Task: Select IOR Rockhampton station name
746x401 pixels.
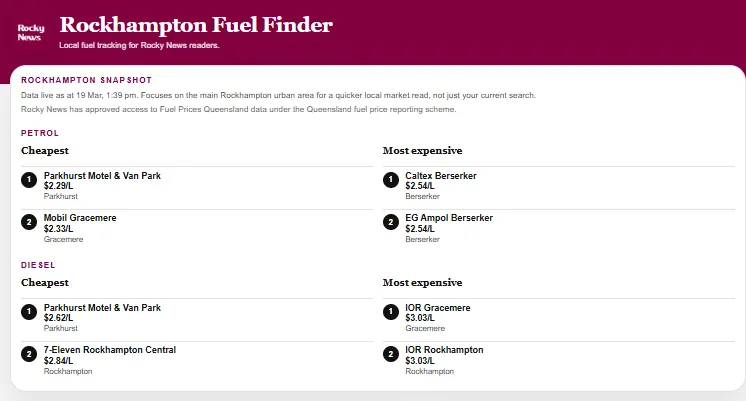Action: pyautogui.click(x=444, y=350)
